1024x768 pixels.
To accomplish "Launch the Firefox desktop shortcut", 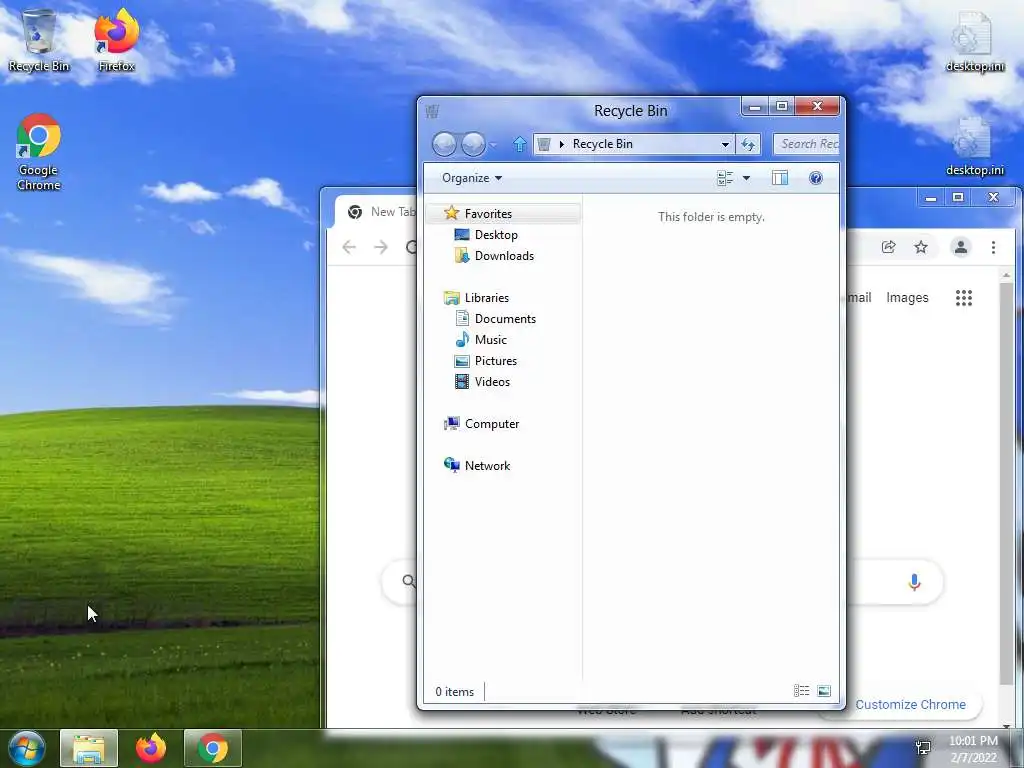I will point(116,40).
